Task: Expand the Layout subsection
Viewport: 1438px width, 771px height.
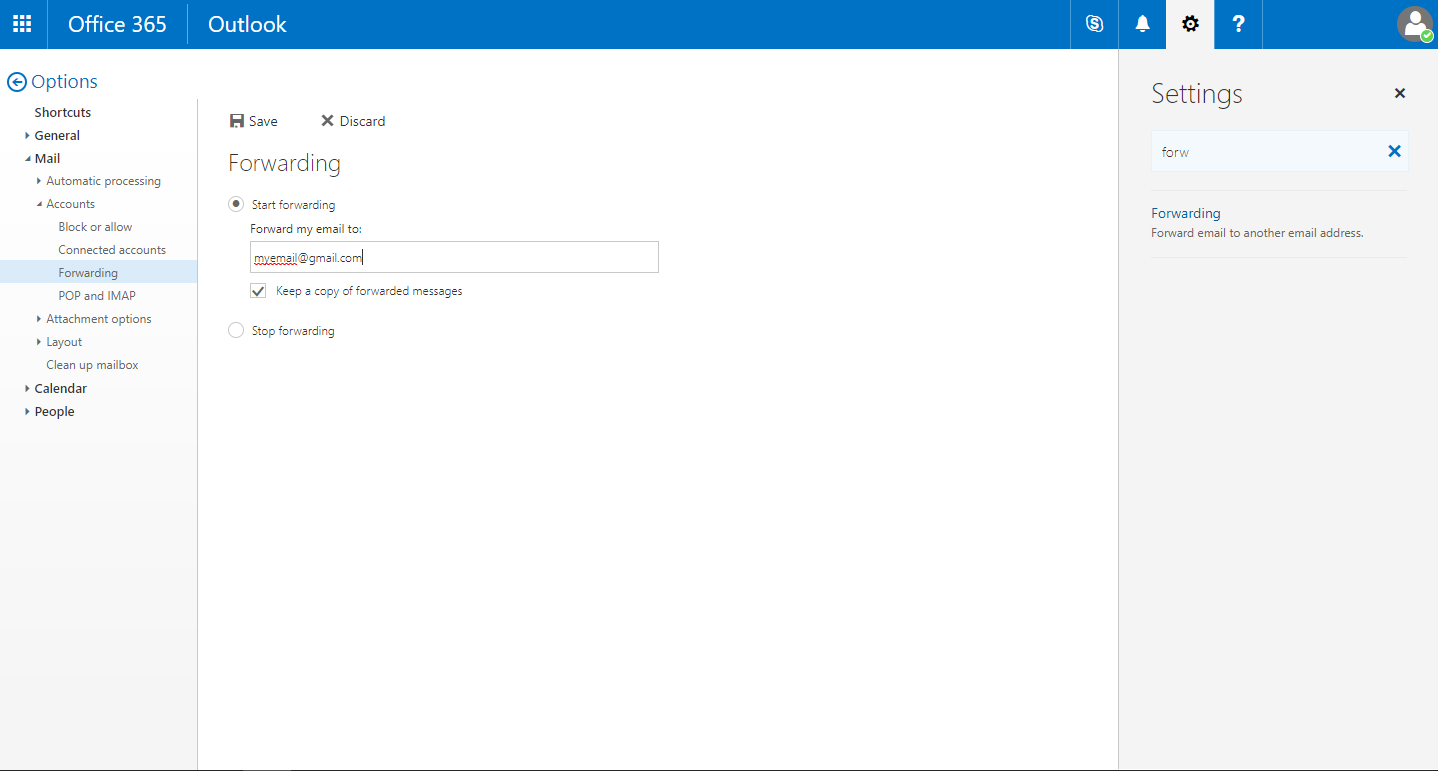Action: coord(39,342)
